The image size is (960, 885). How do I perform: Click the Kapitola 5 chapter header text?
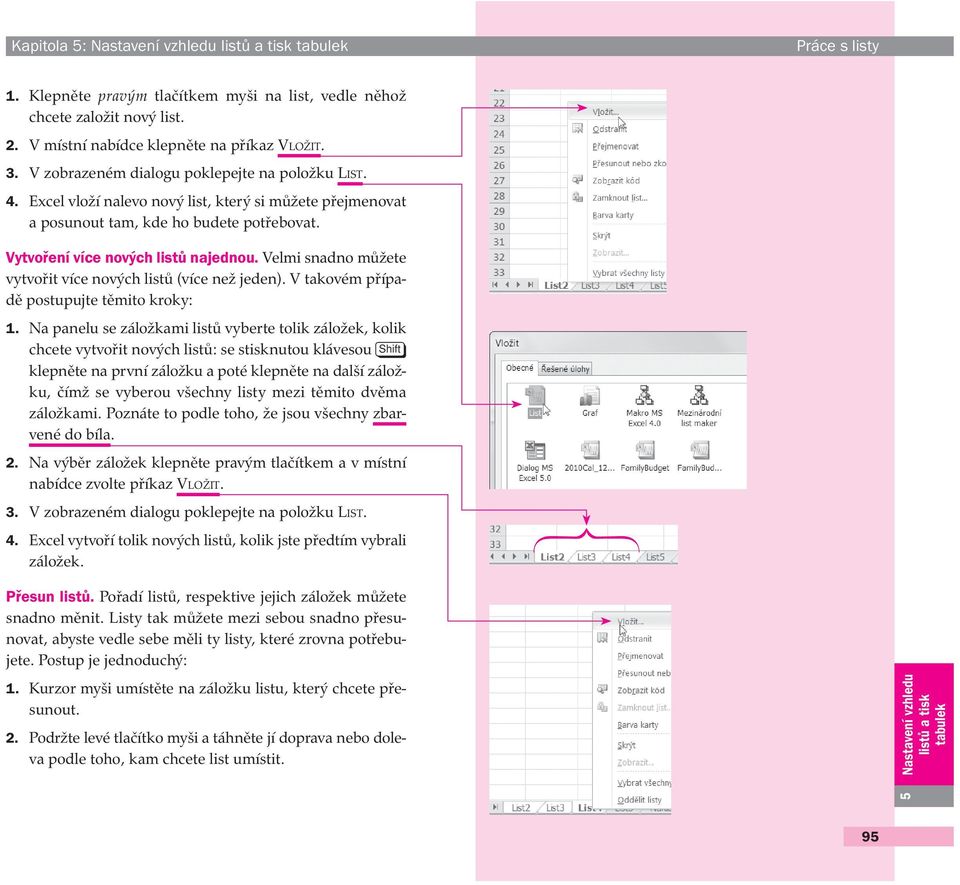[x=179, y=46]
